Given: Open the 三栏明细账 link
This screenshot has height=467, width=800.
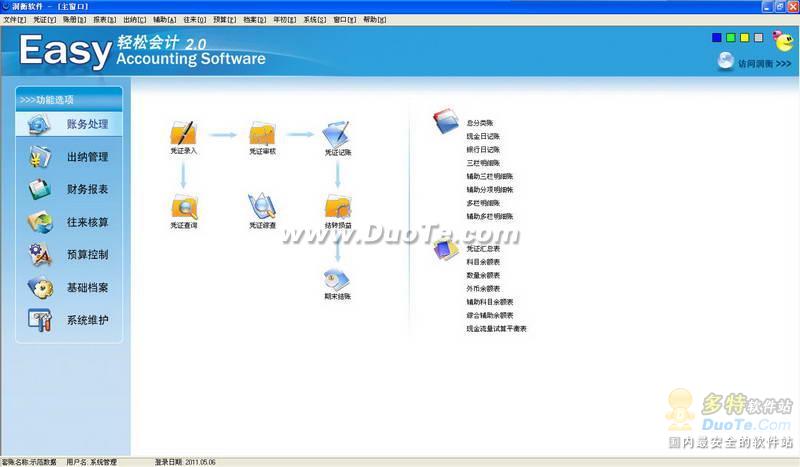Looking at the screenshot, I should tap(483, 163).
